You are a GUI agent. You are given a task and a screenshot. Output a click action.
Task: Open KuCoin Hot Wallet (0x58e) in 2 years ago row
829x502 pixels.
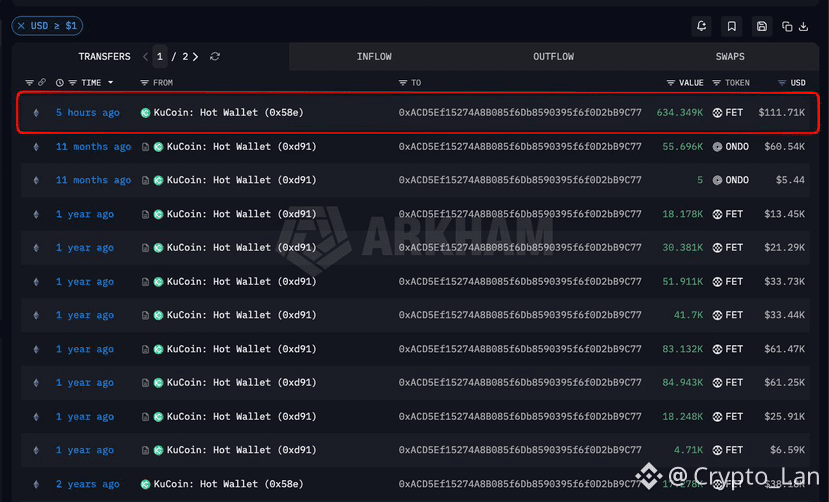click(228, 484)
